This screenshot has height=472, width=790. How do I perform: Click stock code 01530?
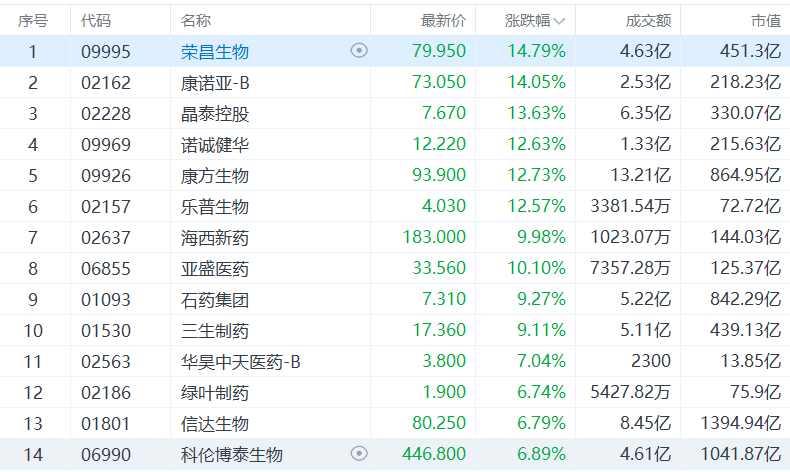106,331
